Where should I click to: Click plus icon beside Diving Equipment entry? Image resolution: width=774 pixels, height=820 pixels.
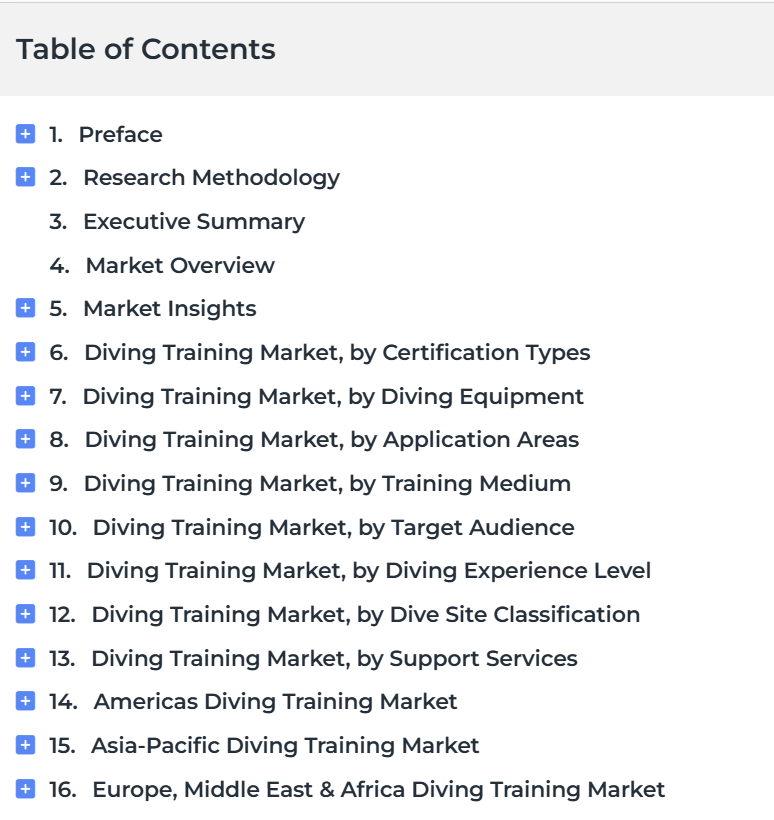click(x=26, y=397)
